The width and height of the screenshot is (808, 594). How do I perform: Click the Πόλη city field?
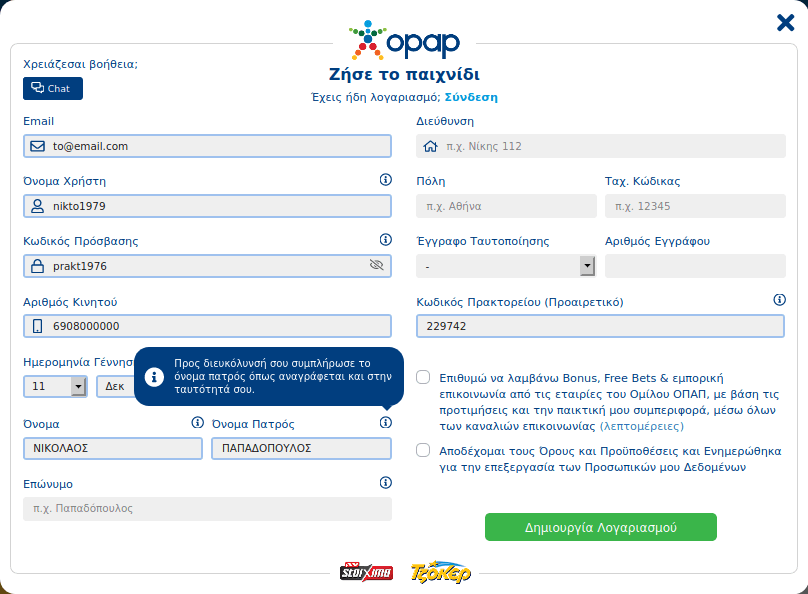click(507, 206)
